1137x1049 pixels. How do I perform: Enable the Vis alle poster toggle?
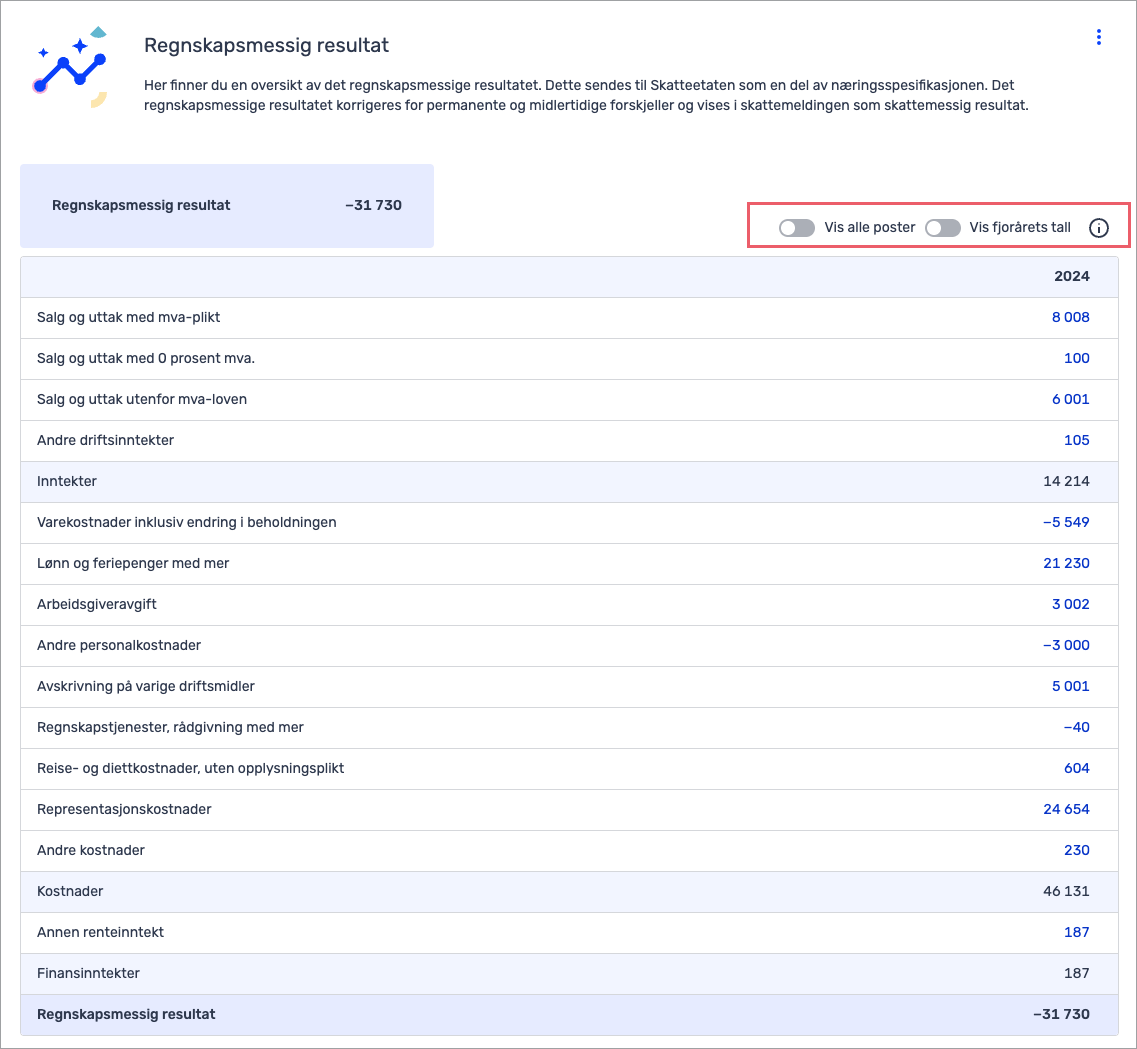pos(797,228)
